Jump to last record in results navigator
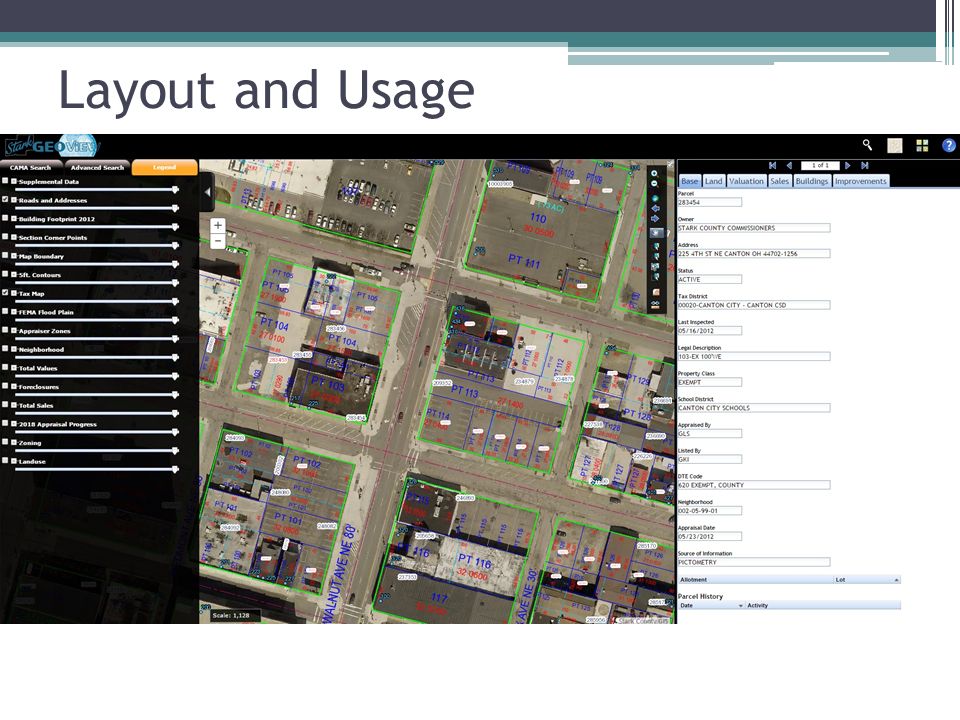 864,165
